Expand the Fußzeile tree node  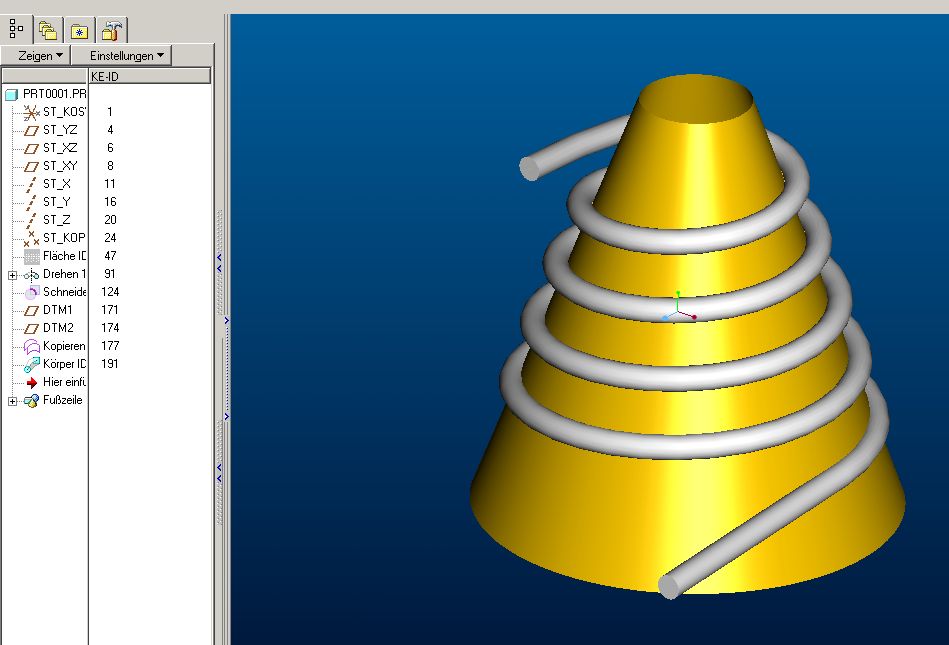tap(12, 401)
